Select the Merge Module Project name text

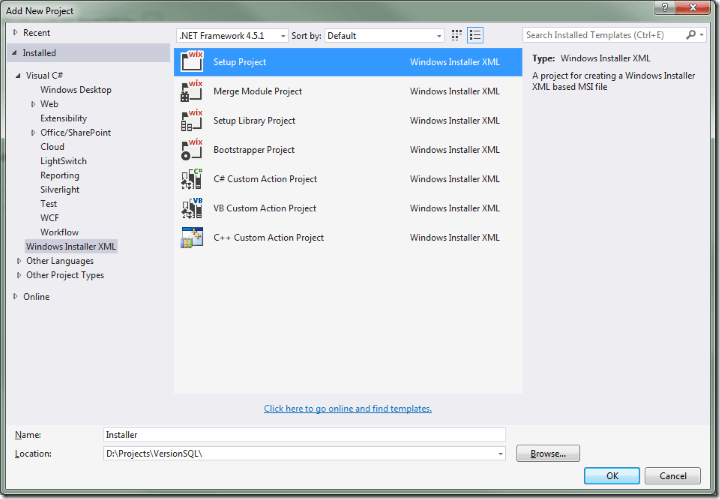(x=258, y=91)
